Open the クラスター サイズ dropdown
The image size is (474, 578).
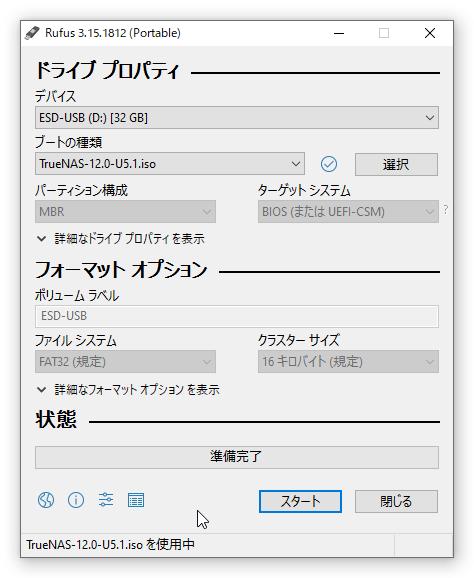[348, 362]
